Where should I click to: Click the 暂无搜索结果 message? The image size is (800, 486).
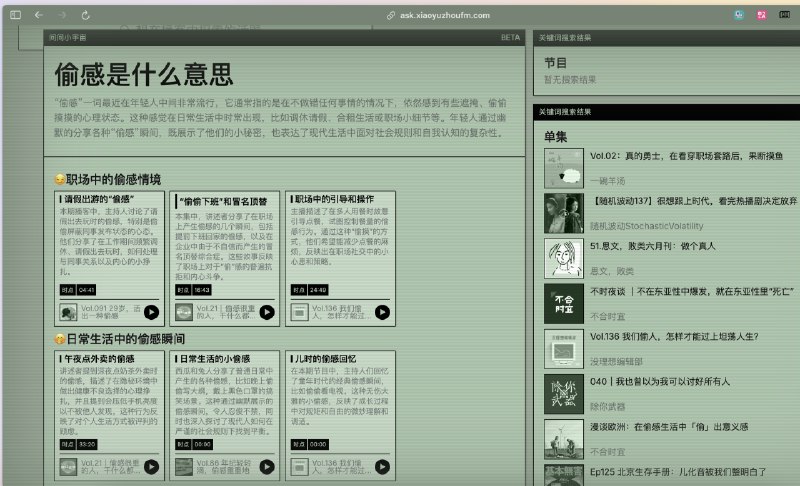pos(569,80)
